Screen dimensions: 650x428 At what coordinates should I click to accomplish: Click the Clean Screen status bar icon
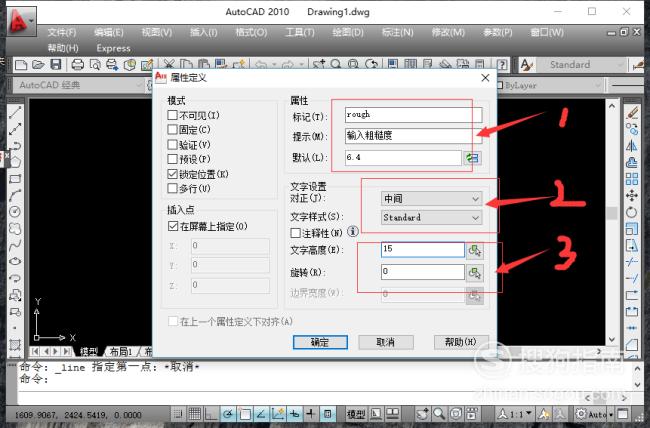623,414
